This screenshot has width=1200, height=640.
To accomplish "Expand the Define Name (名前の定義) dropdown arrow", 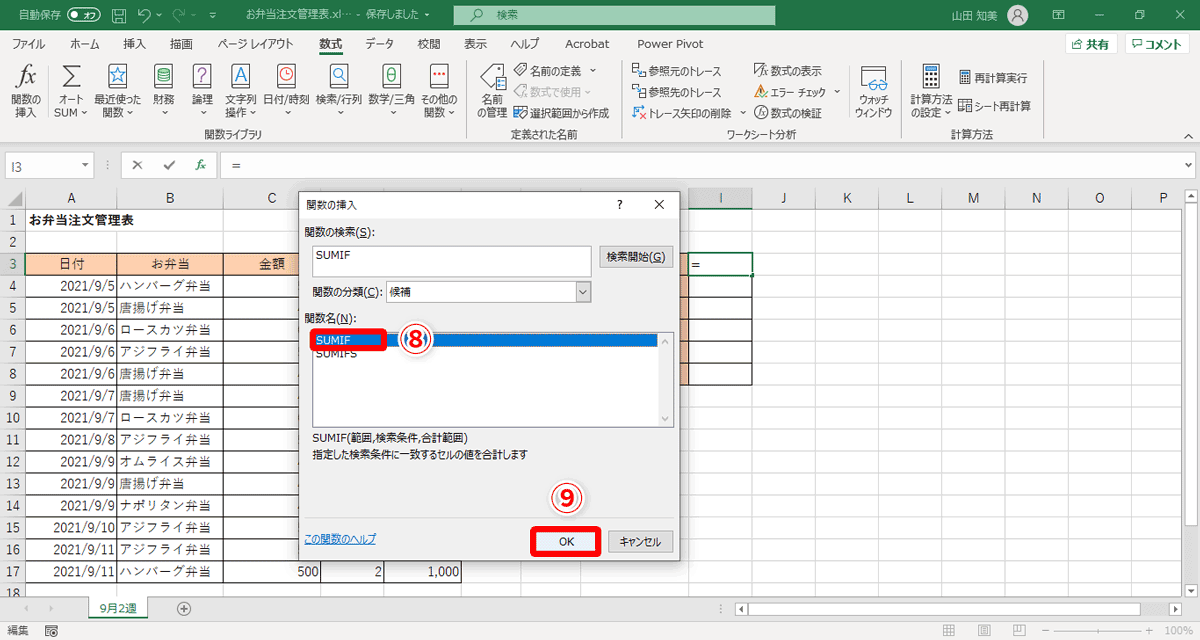I will point(592,71).
